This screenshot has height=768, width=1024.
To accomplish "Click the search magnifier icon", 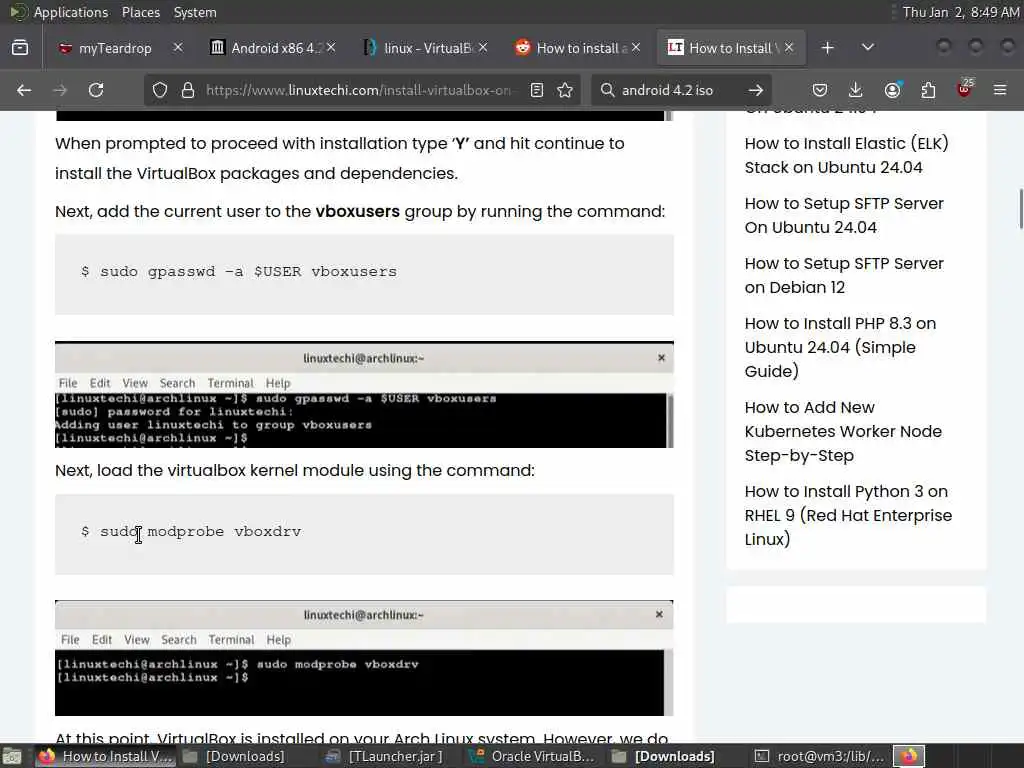I will pos(607,90).
